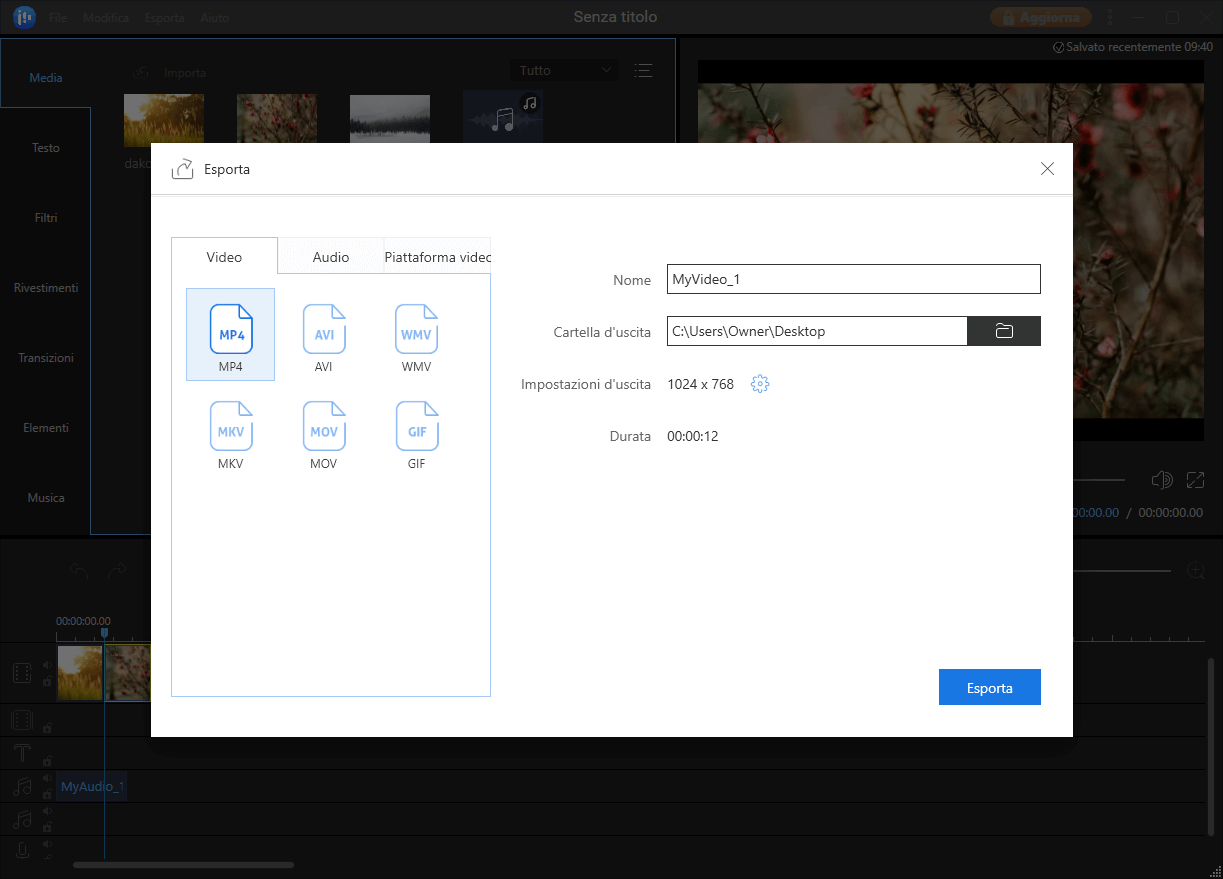Open output settings gear icon
The width and height of the screenshot is (1223, 879).
coord(760,384)
